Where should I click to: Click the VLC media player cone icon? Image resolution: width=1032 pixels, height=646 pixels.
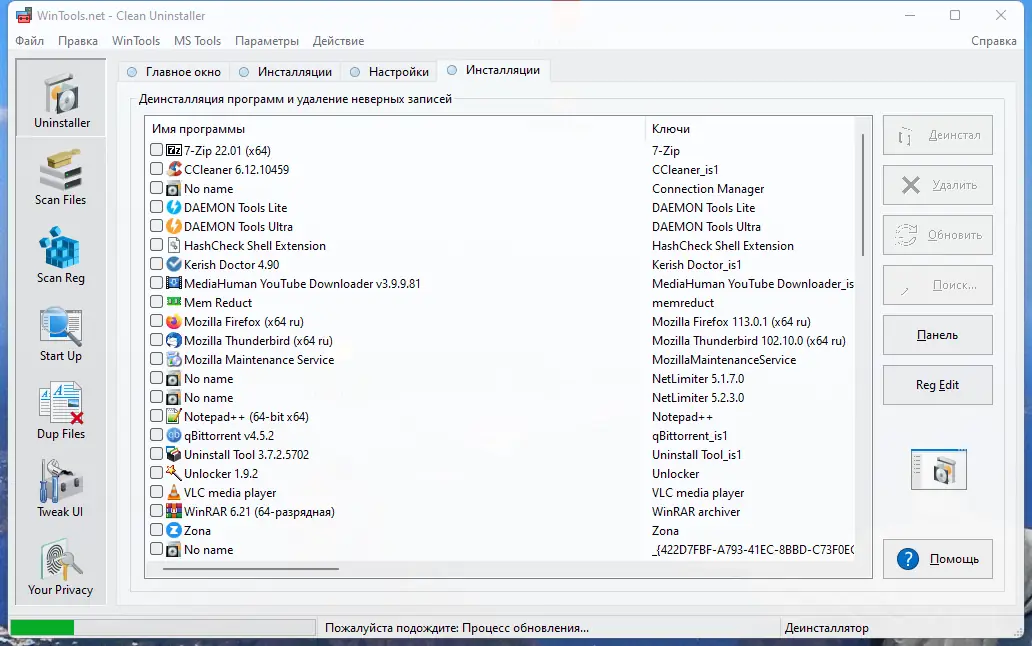[x=174, y=493]
